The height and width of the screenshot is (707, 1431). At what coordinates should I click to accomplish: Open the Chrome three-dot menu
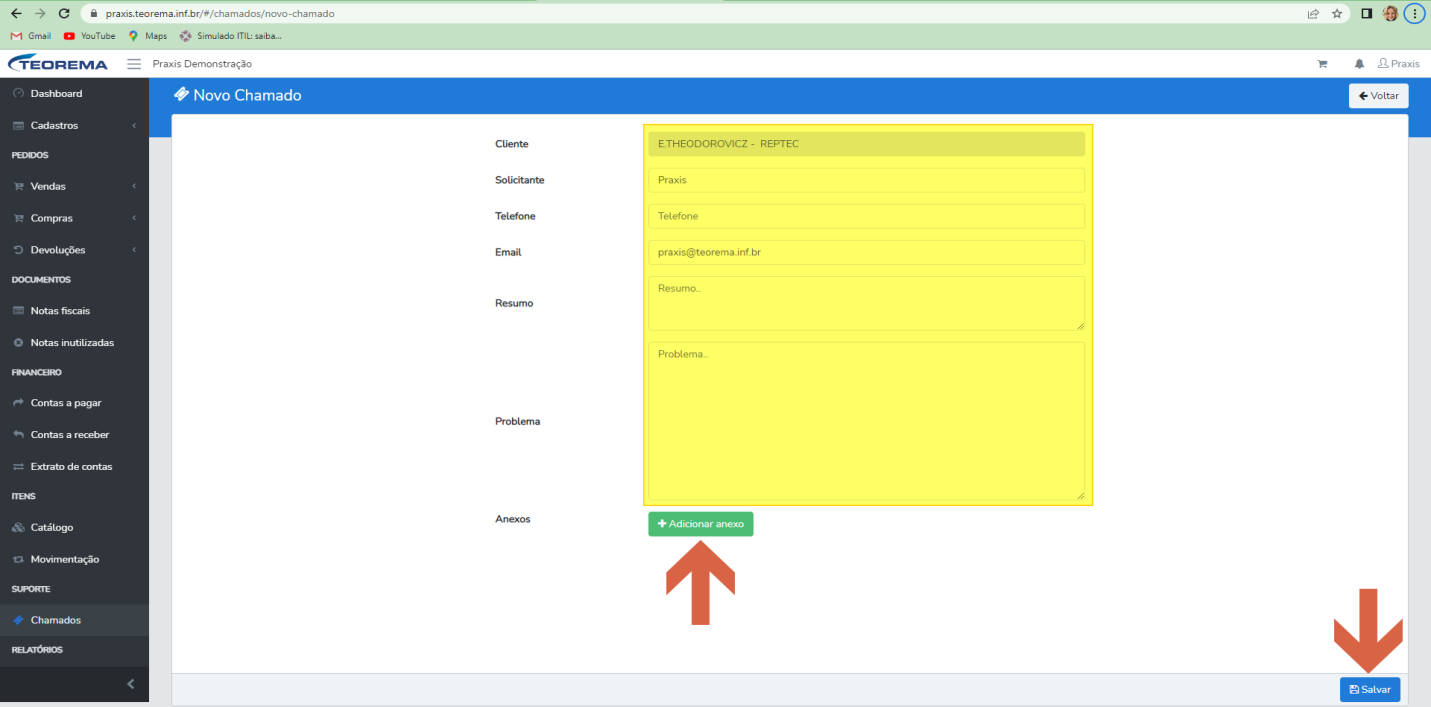click(1414, 14)
